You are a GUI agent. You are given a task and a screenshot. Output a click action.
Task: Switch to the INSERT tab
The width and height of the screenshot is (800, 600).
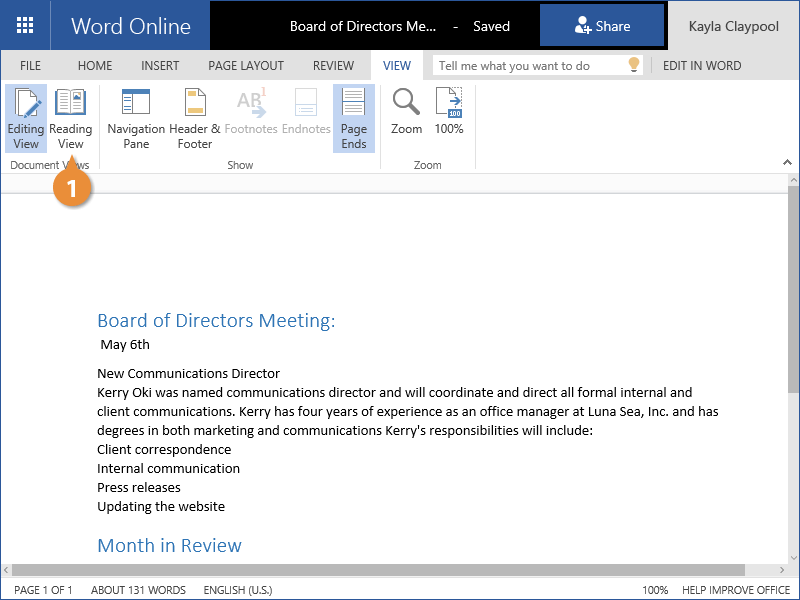(x=160, y=66)
